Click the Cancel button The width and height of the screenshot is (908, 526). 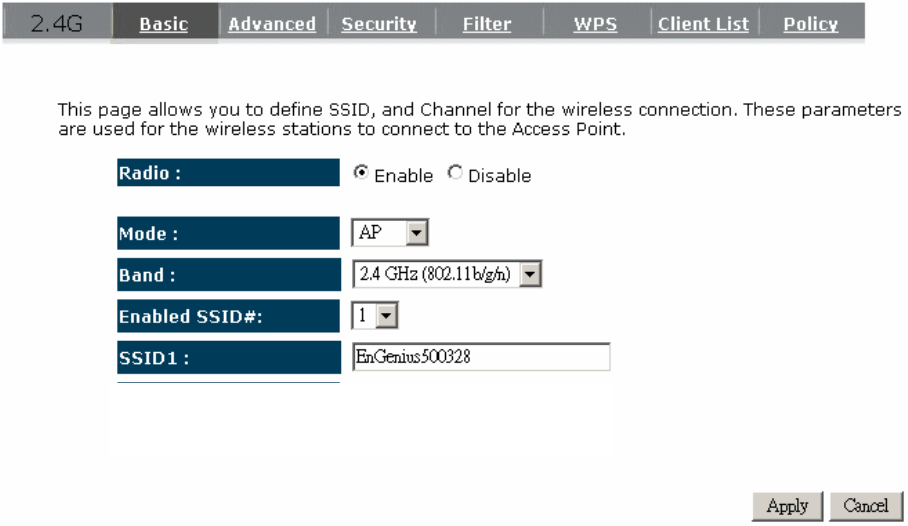click(x=866, y=506)
